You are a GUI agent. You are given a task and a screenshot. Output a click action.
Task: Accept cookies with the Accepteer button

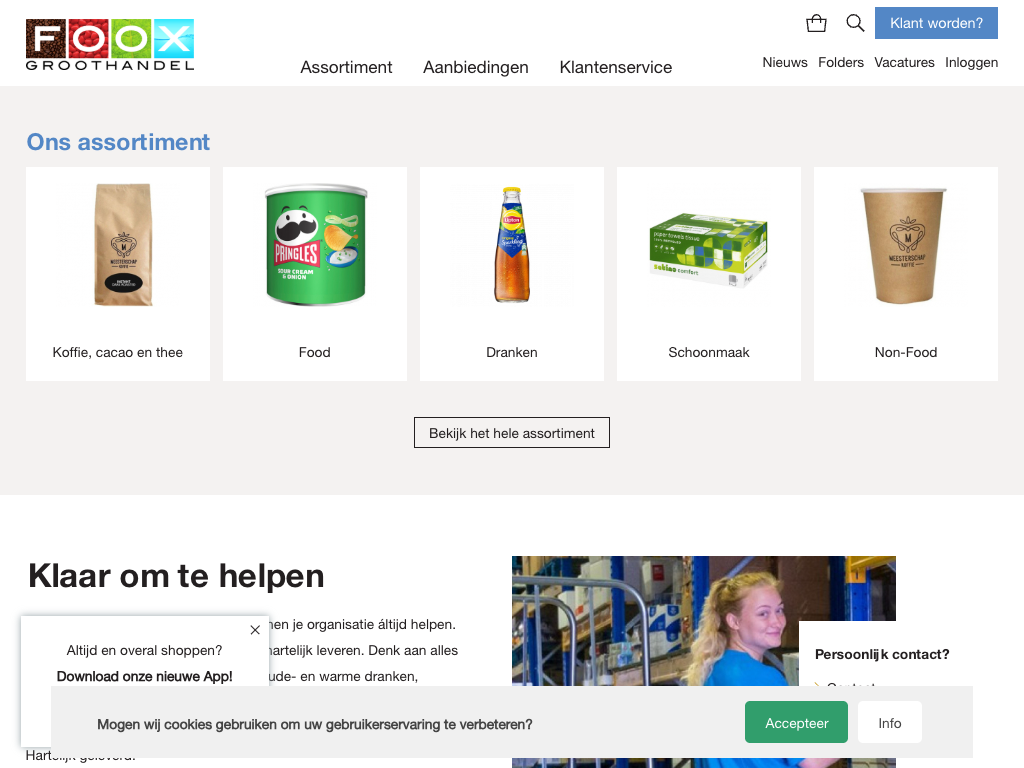[796, 722]
